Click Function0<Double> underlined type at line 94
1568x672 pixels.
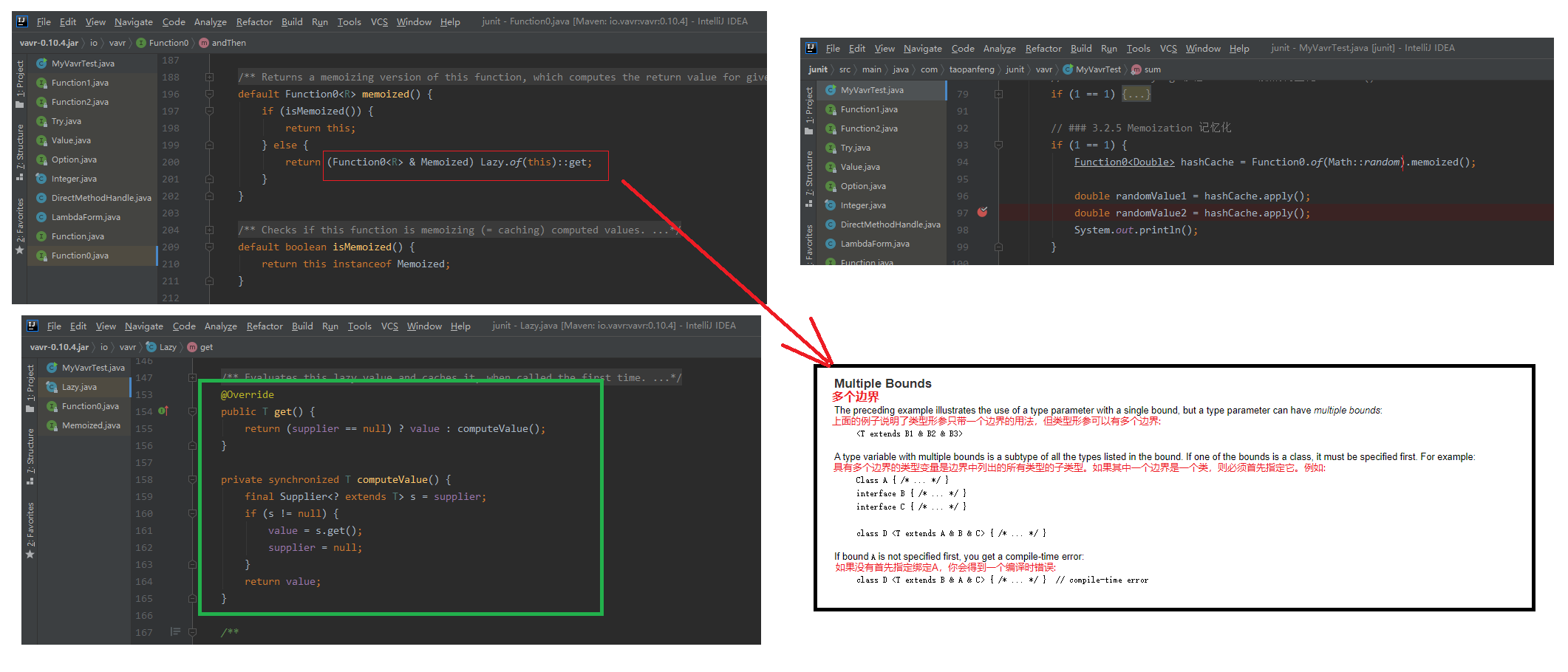click(x=1124, y=162)
